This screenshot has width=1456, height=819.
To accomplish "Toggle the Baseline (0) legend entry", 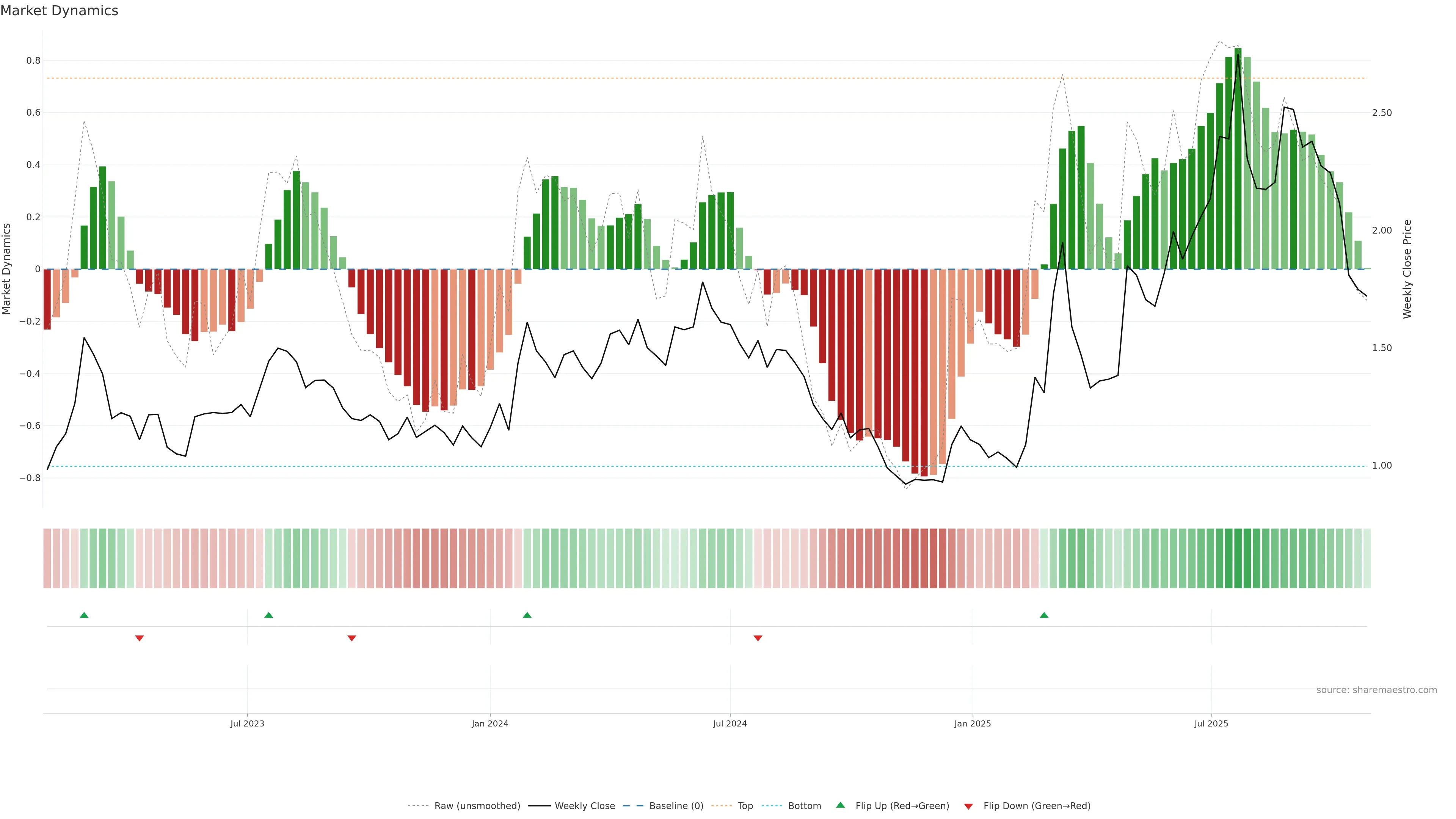I will pos(676,805).
